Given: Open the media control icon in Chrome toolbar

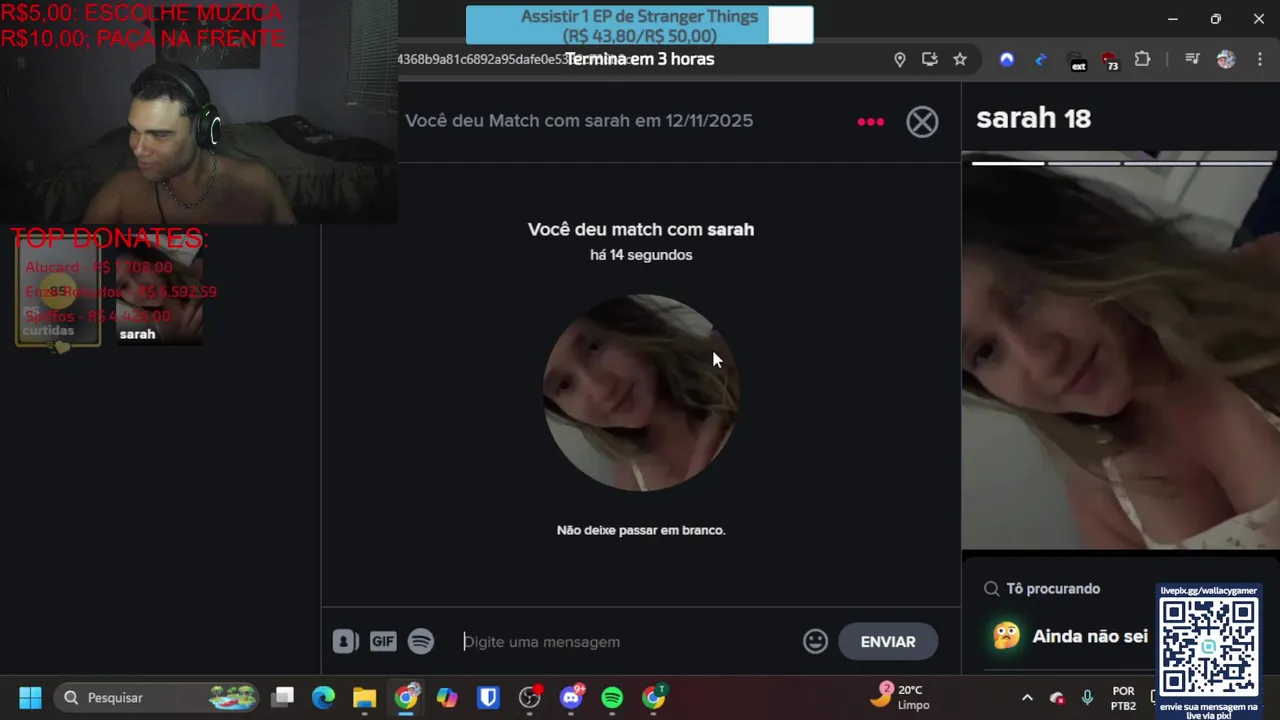Looking at the screenshot, I should [1192, 60].
